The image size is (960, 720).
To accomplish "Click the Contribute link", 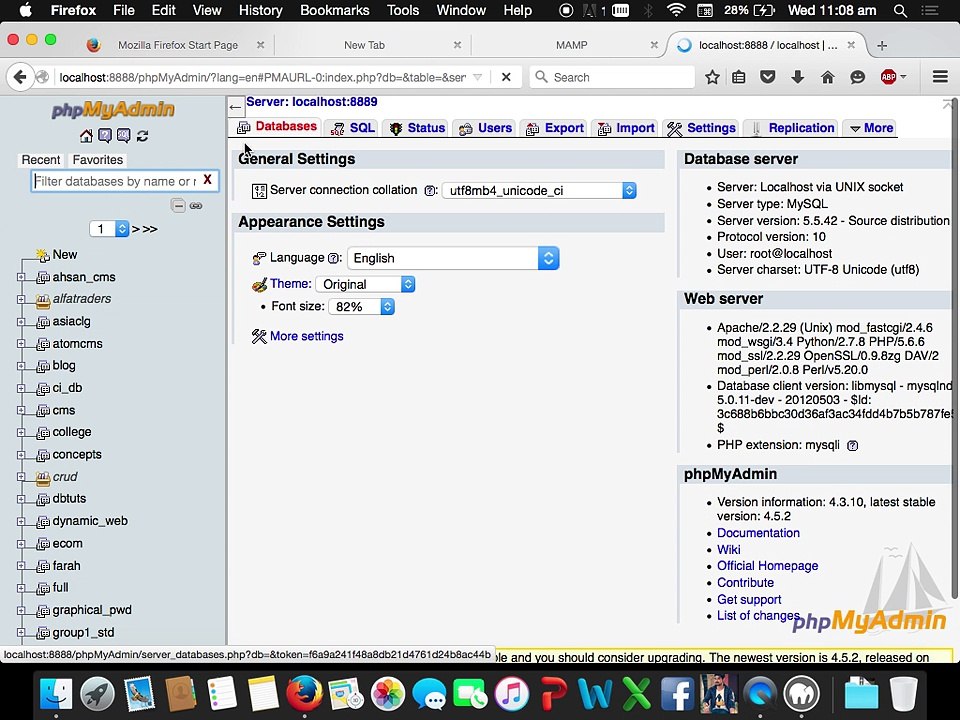I will [x=745, y=583].
